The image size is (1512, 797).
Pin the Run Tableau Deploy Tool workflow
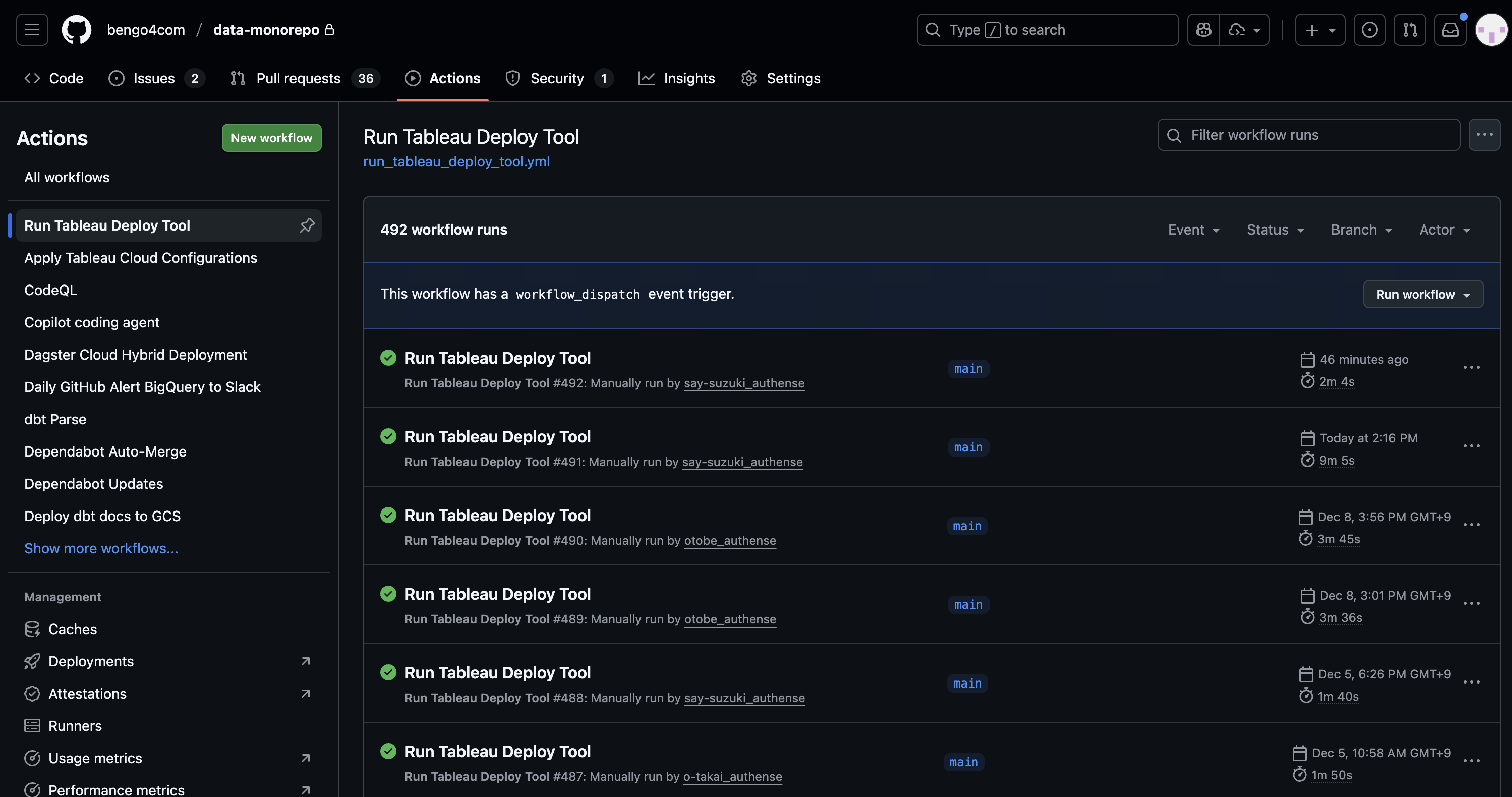pyautogui.click(x=307, y=225)
